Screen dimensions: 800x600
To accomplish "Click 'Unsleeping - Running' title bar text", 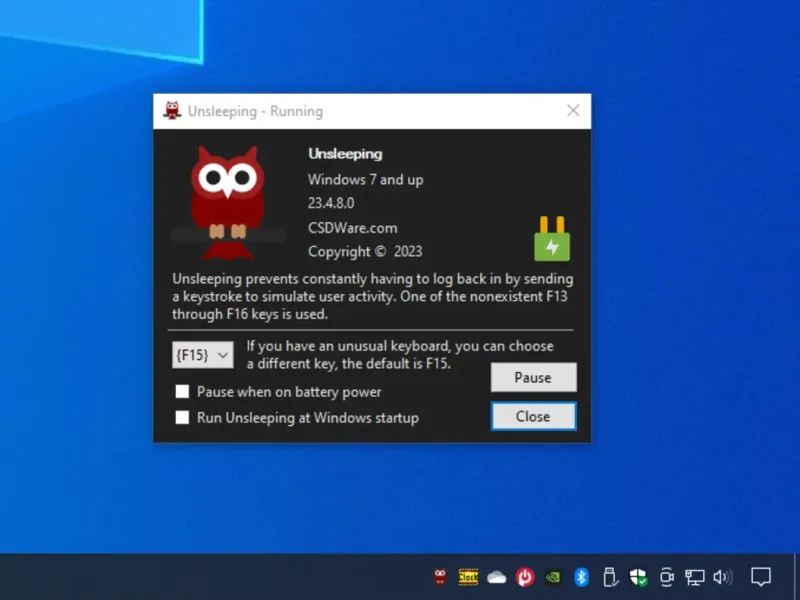I will pos(255,111).
